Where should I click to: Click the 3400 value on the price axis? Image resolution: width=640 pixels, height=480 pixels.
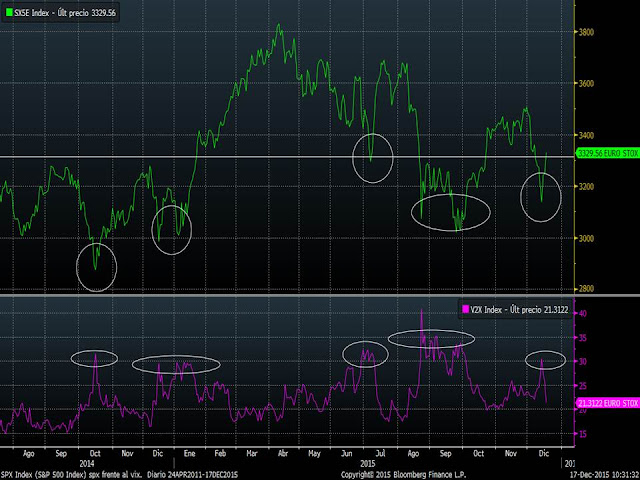[x=587, y=135]
